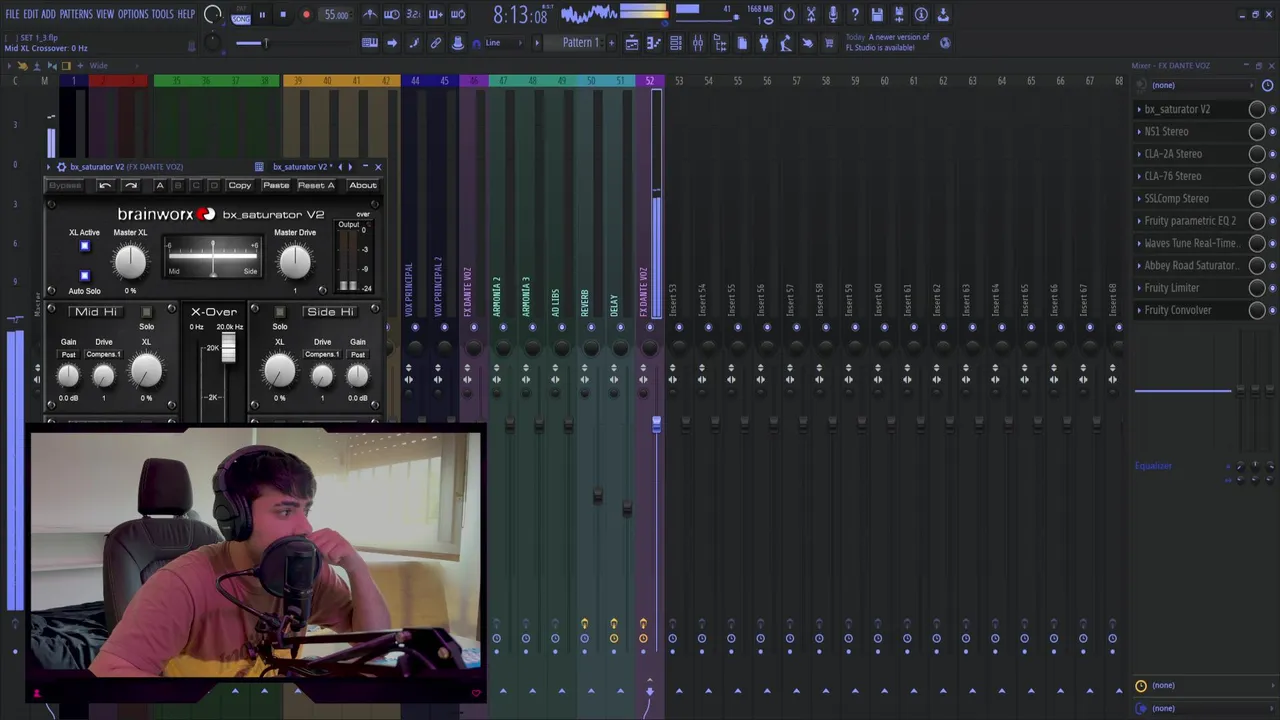Toggle the XL Active switch
The width and height of the screenshot is (1280, 720).
pyautogui.click(x=84, y=246)
